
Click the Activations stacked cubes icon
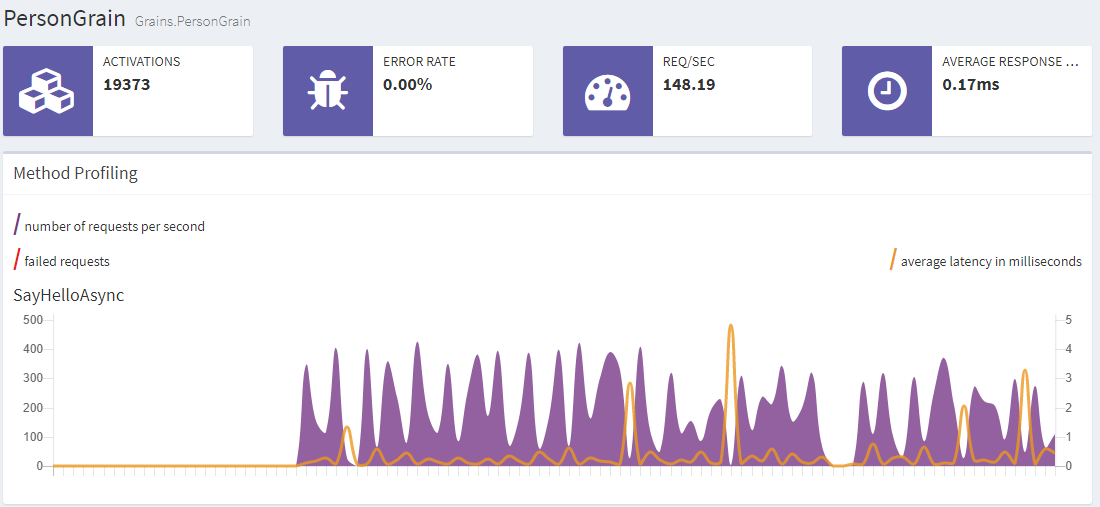(x=48, y=91)
